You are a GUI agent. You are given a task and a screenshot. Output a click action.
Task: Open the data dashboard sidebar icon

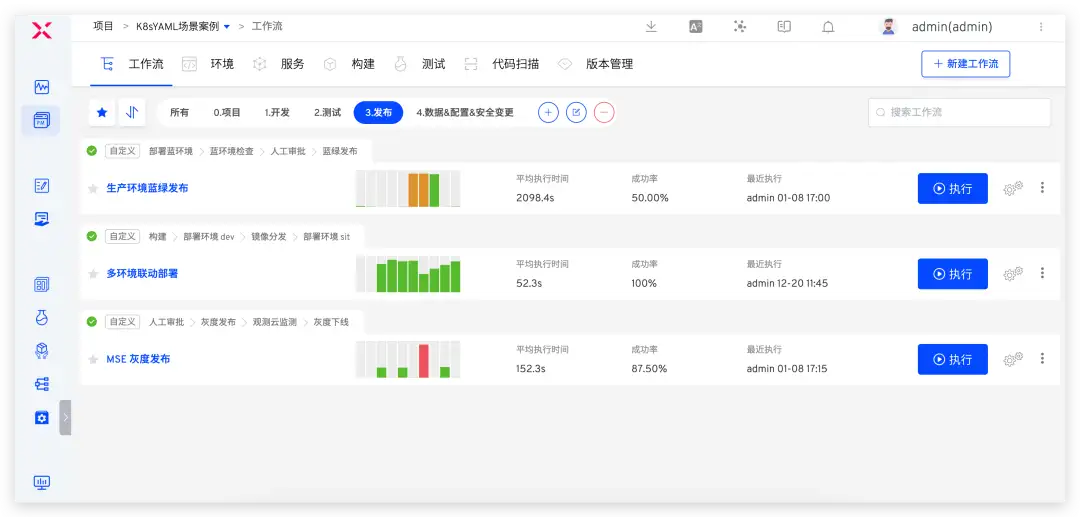pos(41,284)
